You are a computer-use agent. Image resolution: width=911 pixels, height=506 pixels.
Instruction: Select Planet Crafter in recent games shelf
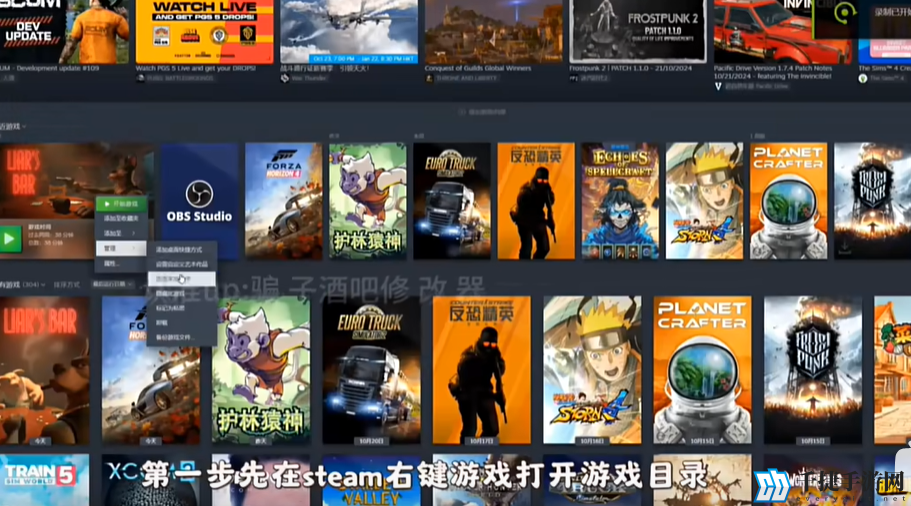pos(788,201)
